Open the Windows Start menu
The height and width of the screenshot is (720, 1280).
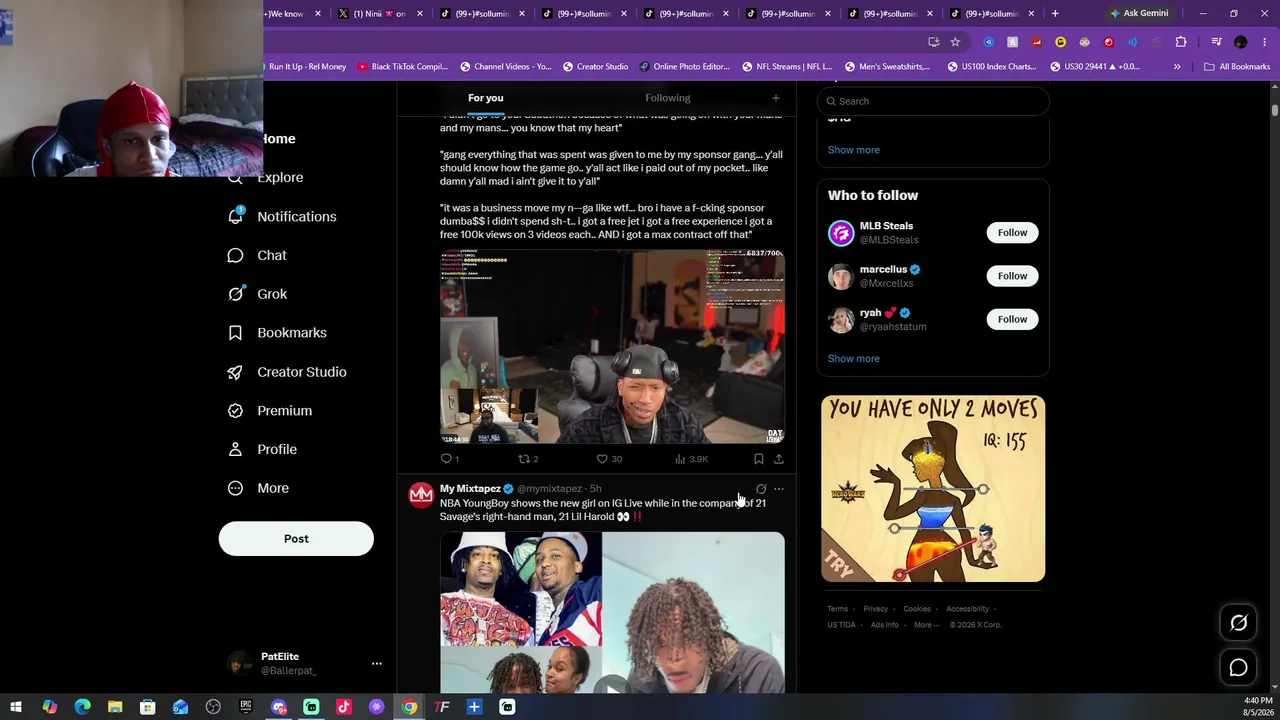16,707
